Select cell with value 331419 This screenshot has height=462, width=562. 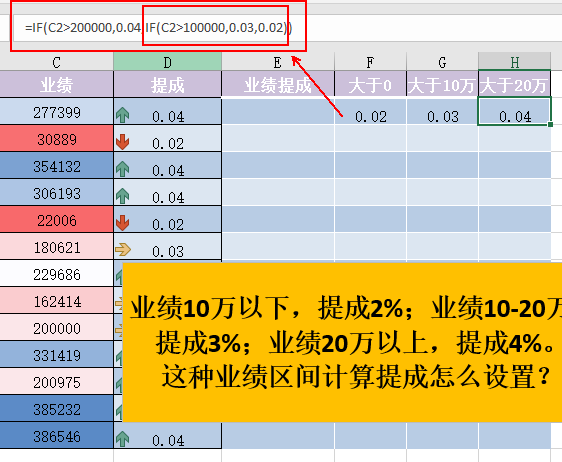click(57, 355)
